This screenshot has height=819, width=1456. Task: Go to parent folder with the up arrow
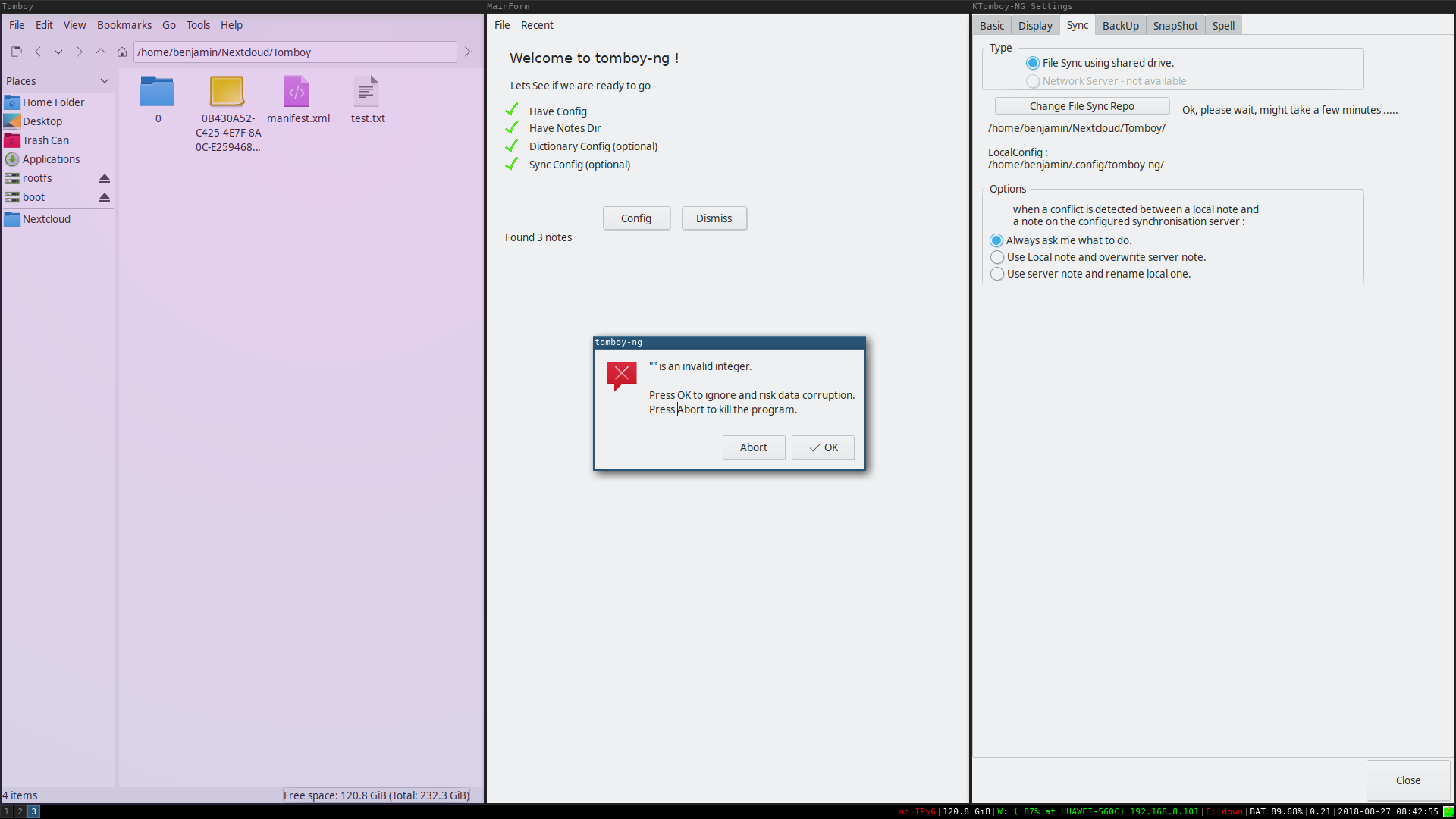100,52
